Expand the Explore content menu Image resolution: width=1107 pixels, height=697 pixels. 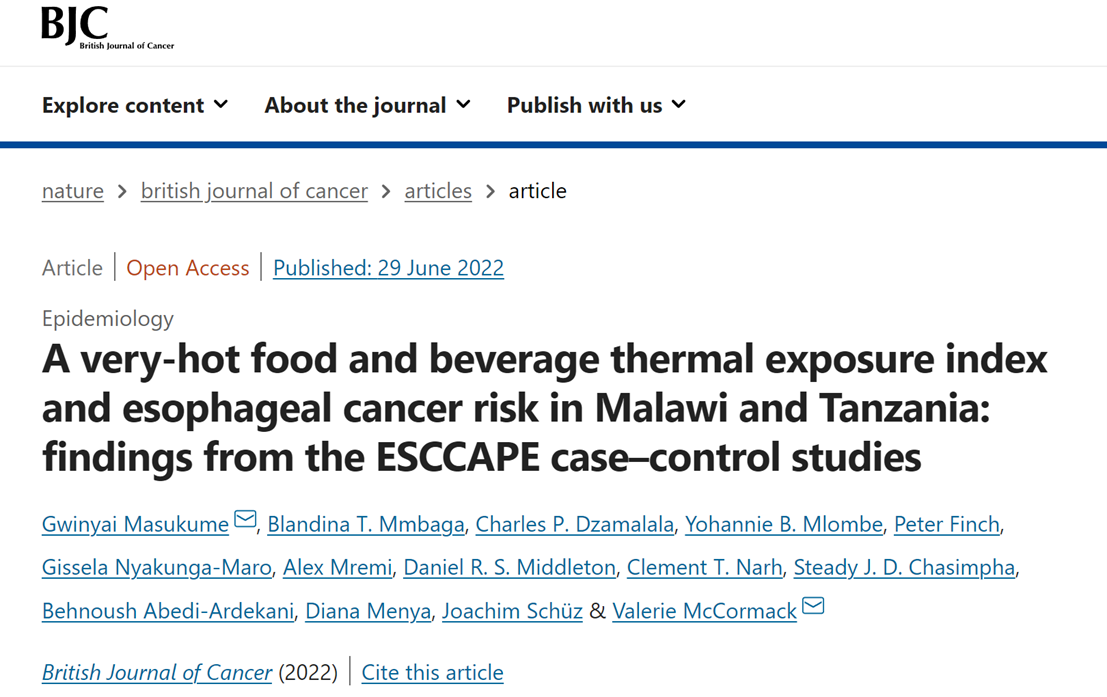click(135, 105)
